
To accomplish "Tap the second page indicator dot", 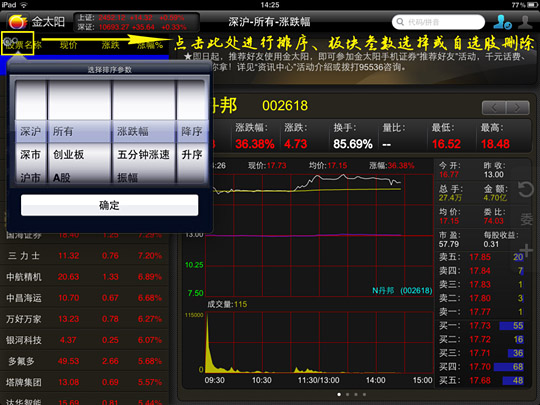I will pos(347,394).
